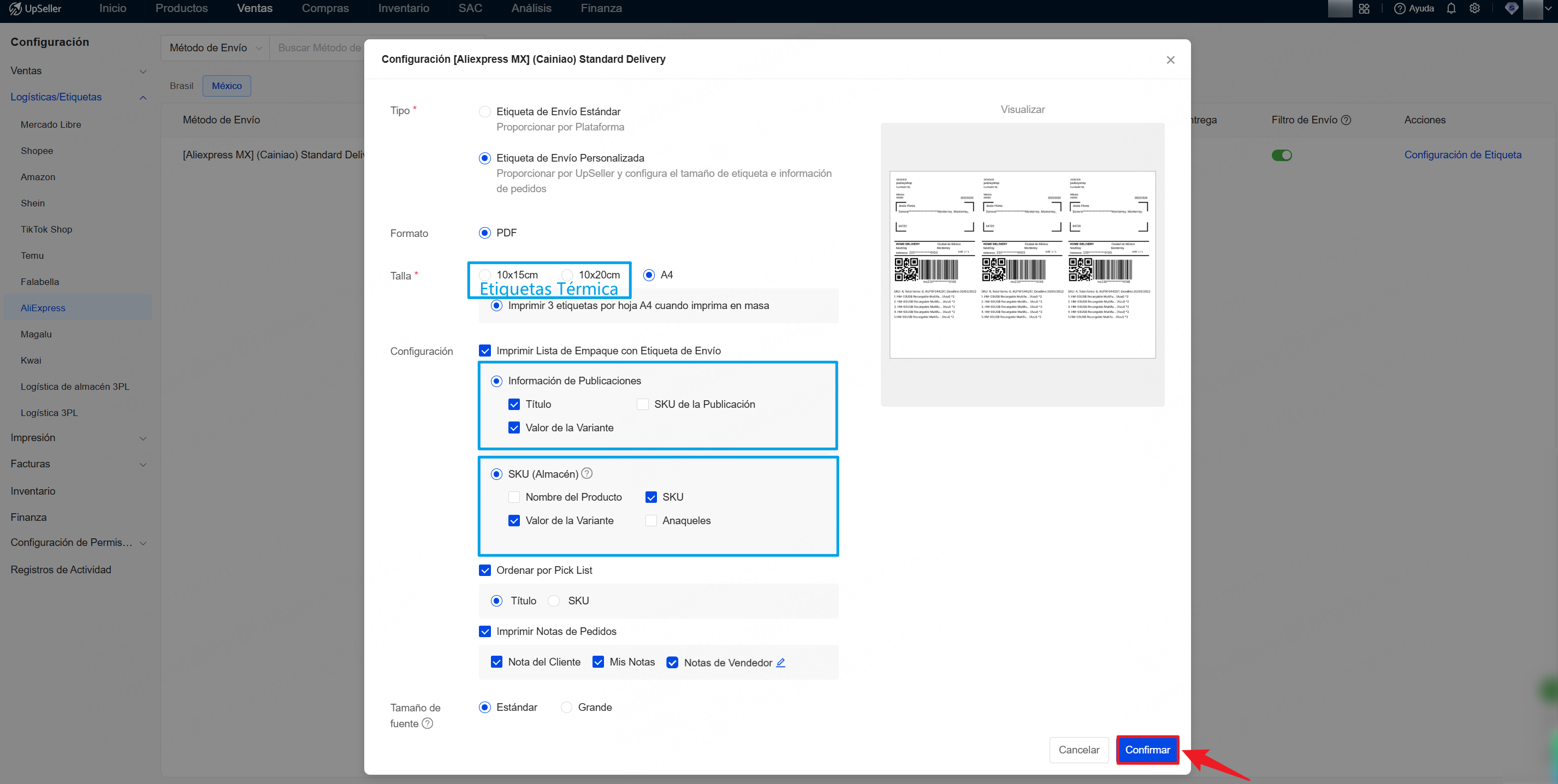Enable the Anaqueles checkbox

(651, 520)
